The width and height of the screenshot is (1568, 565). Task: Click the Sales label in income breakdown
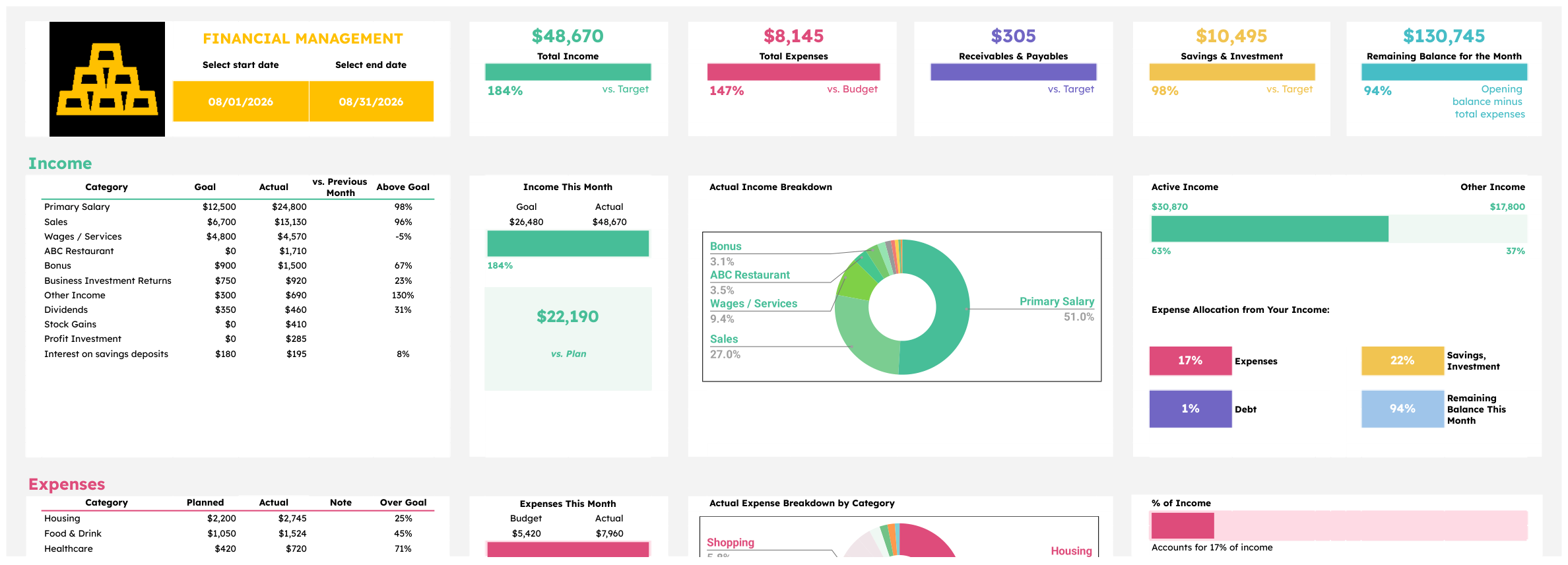point(724,339)
